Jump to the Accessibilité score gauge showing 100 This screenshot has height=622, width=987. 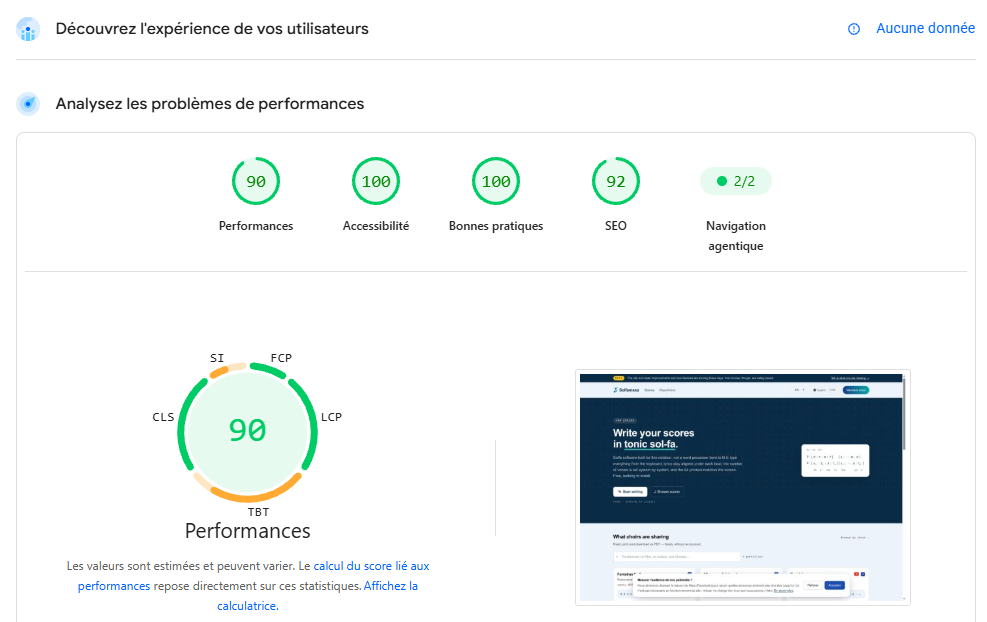[376, 181]
